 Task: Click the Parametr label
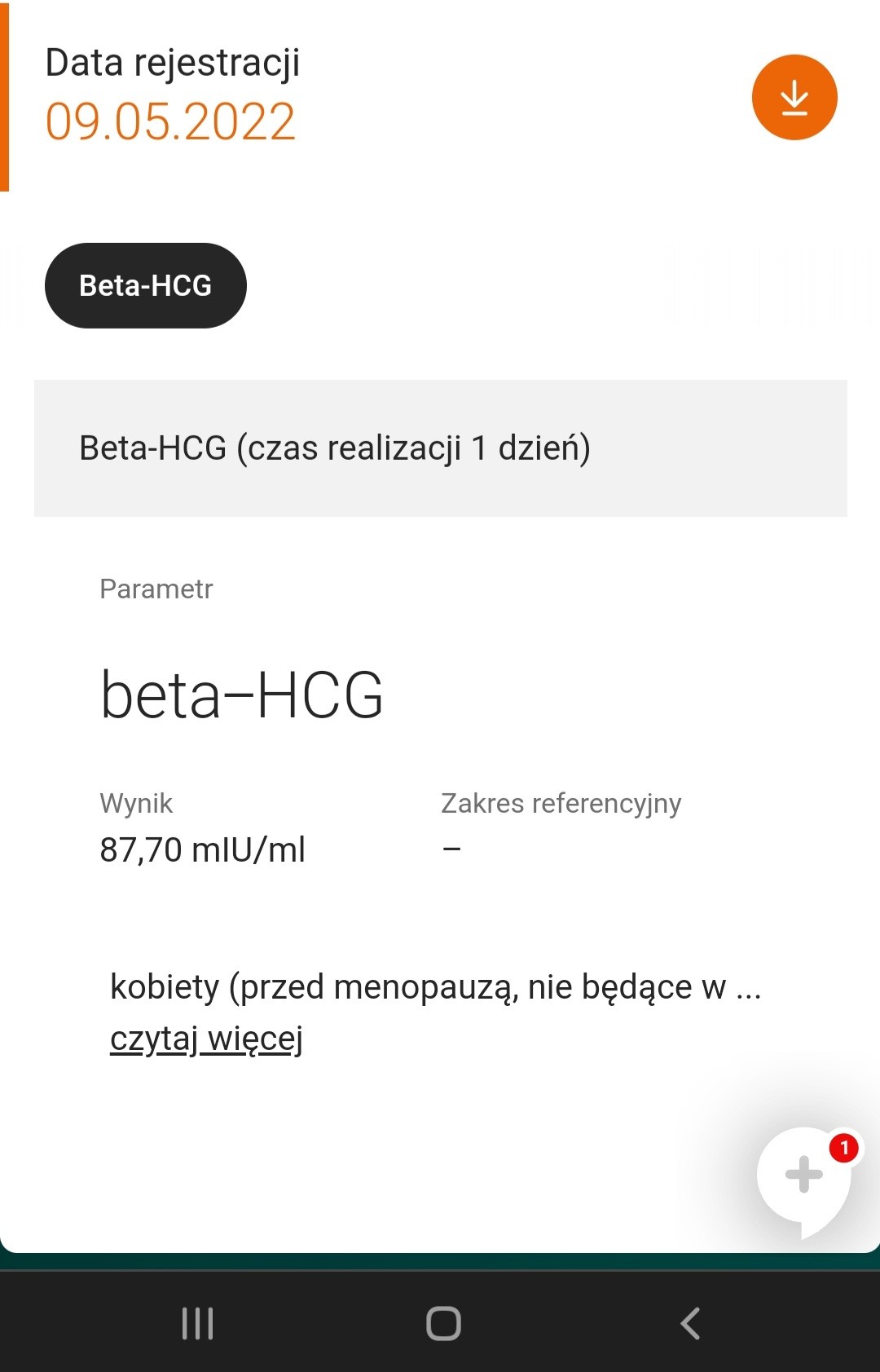coord(156,589)
